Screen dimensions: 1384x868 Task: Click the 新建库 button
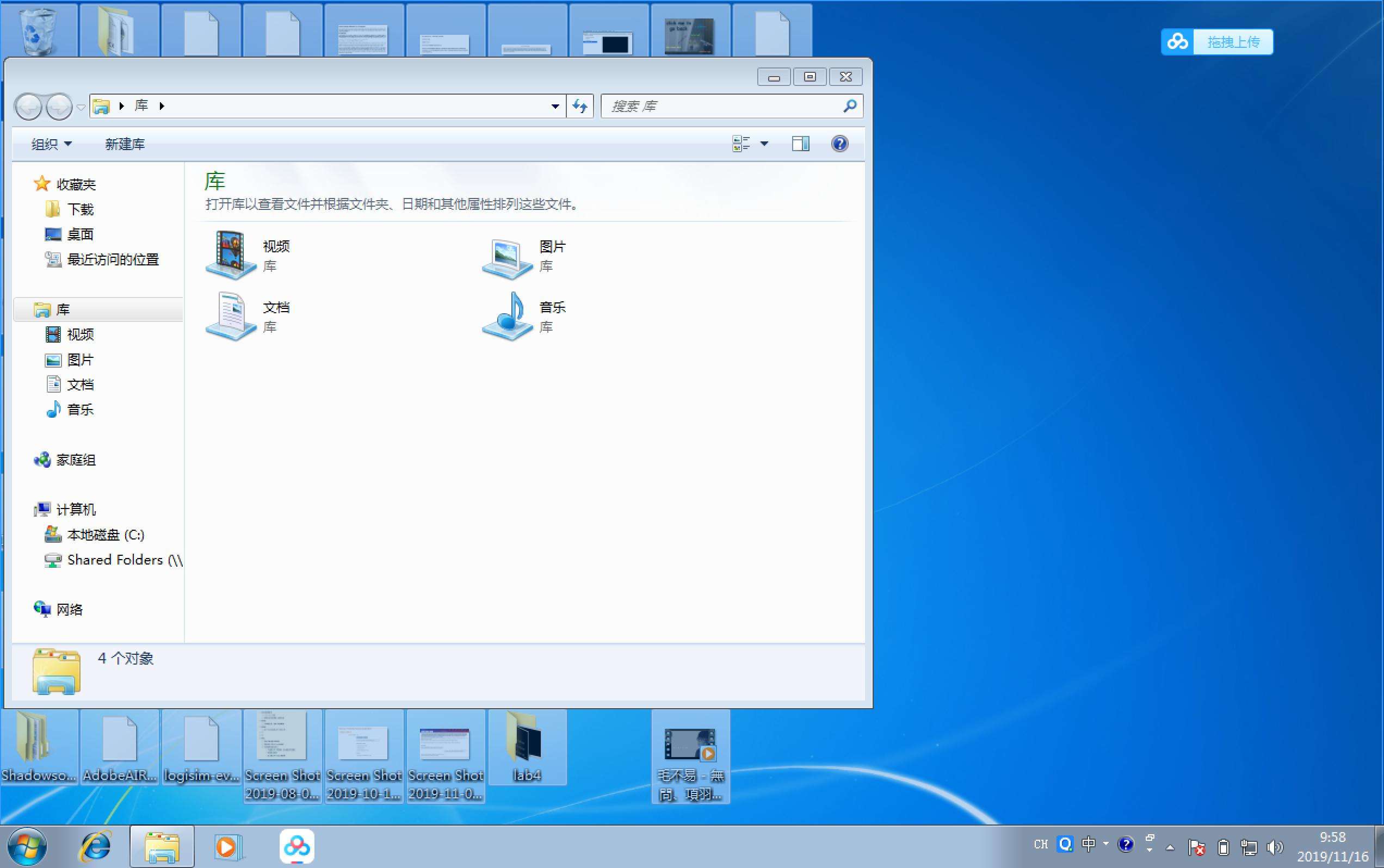(125, 144)
